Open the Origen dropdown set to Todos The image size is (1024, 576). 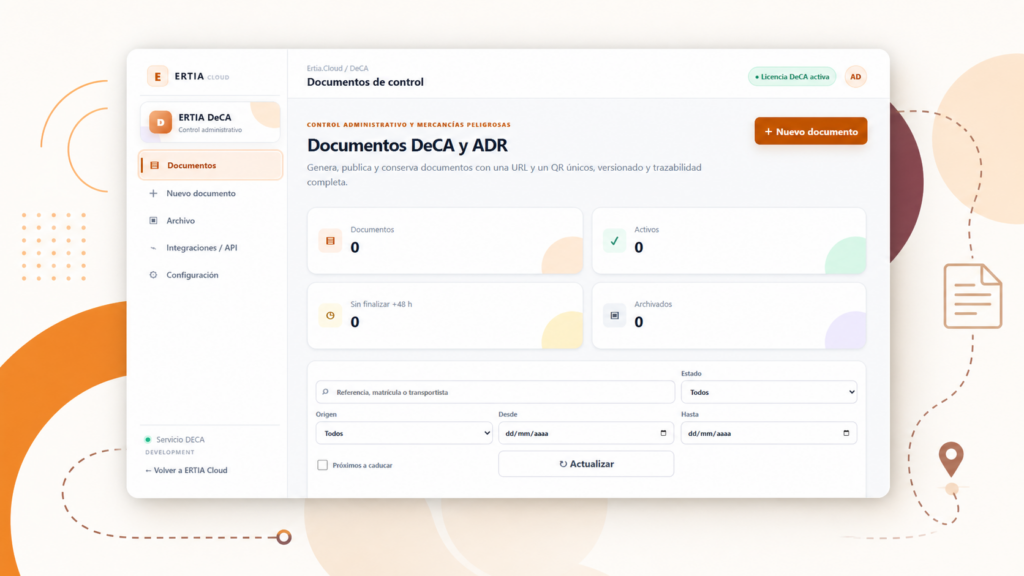[404, 433]
